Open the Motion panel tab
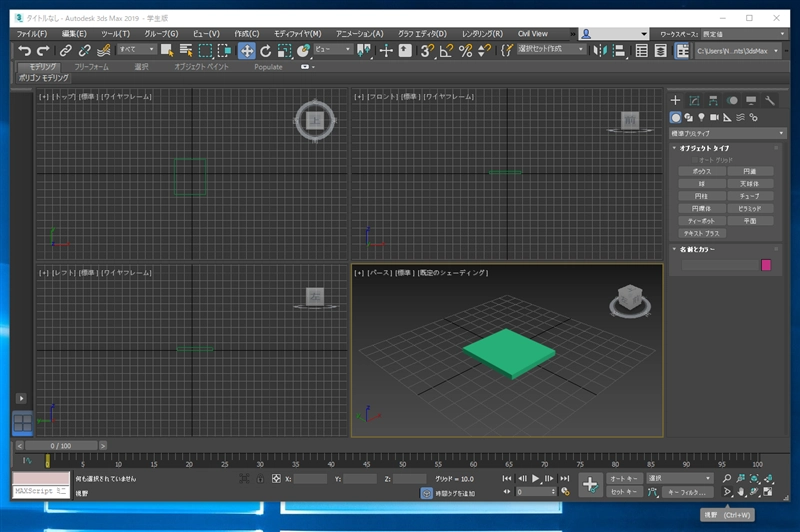Screen dimensions: 800x532 coord(732,100)
